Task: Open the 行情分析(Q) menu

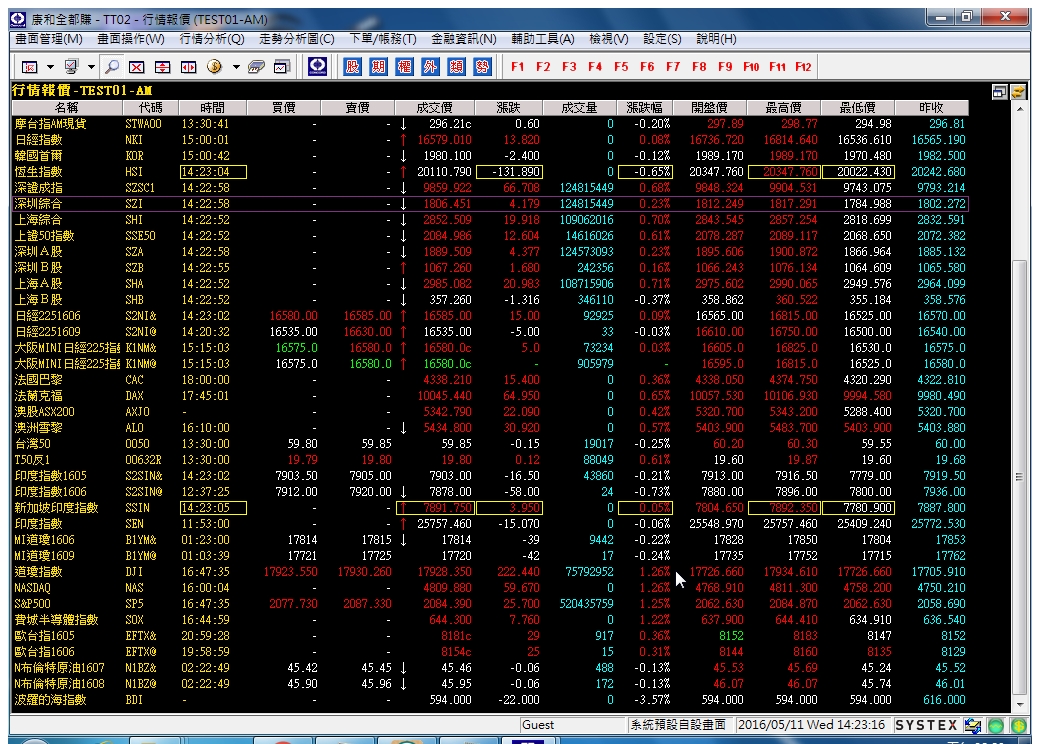Action: 212,39
